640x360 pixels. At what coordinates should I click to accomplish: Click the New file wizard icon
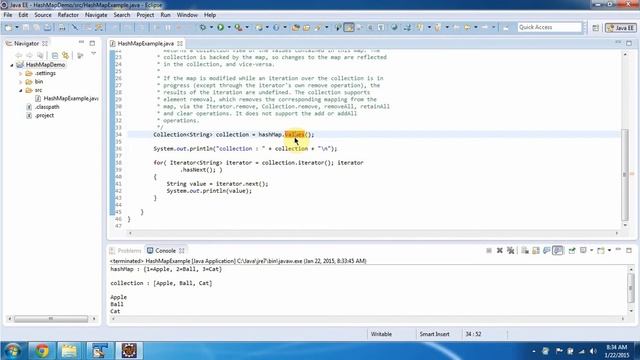click(8, 27)
